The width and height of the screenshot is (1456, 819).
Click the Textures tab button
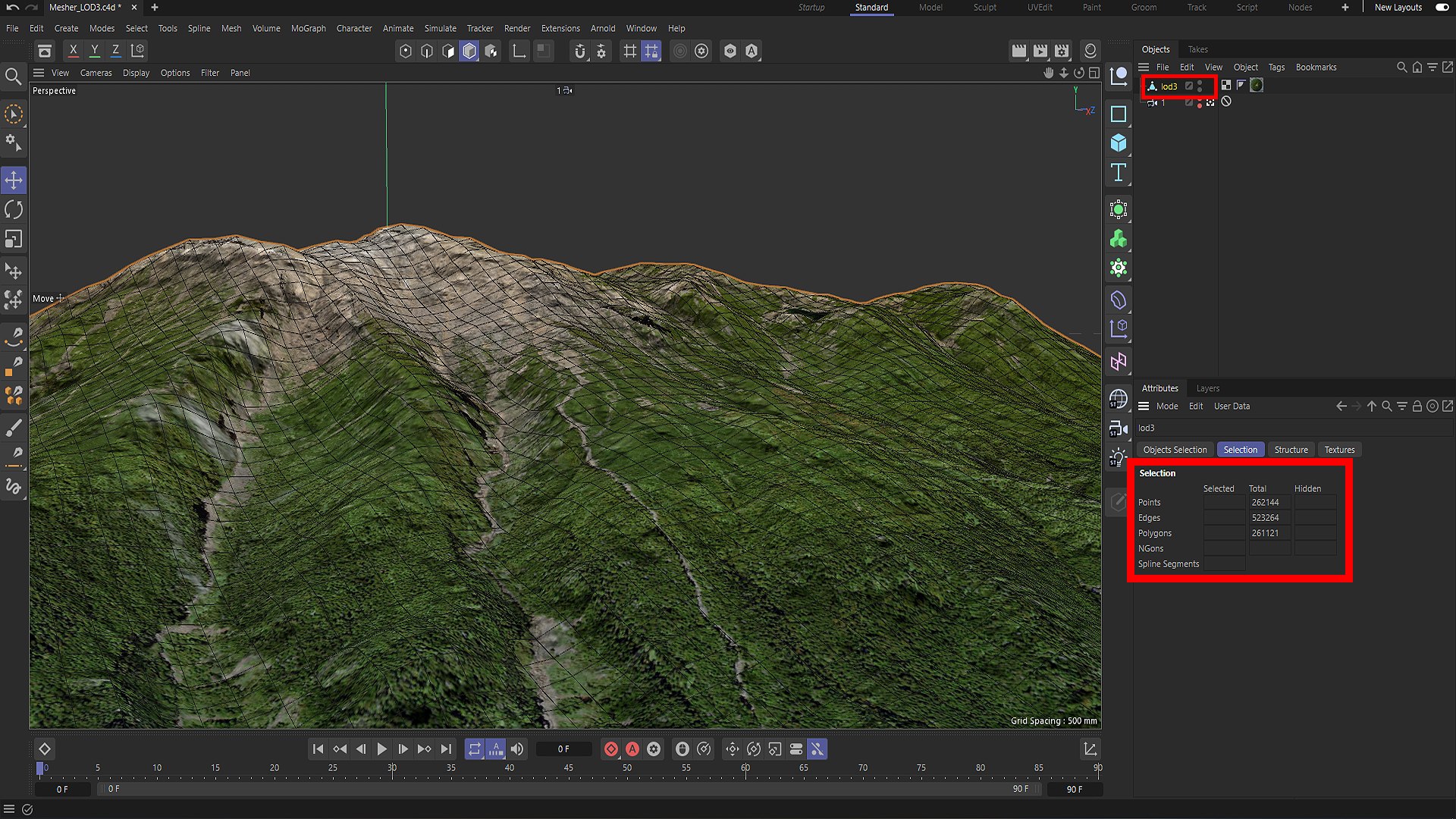1339,450
